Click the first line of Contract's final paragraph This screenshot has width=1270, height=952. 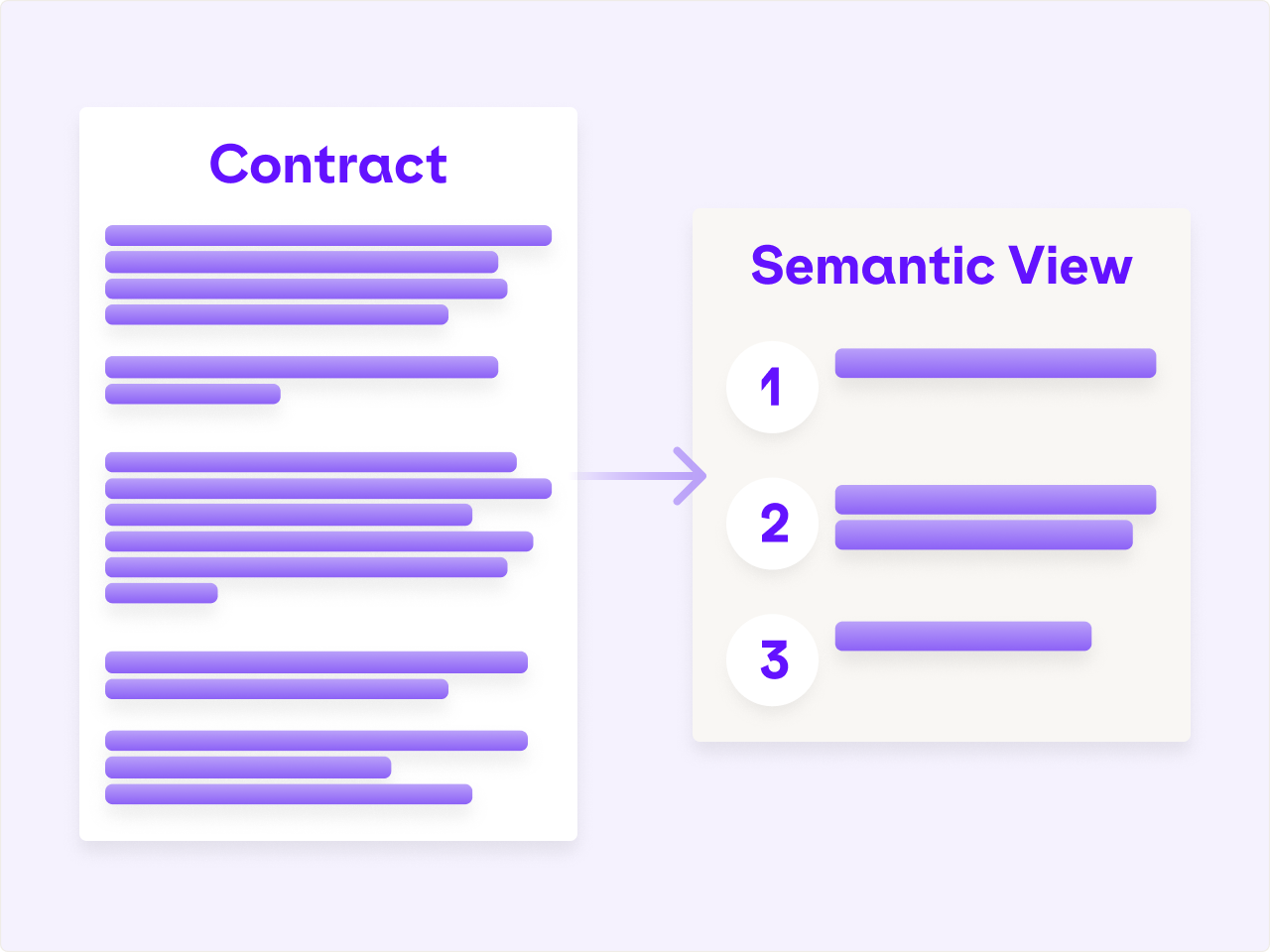pos(317,741)
